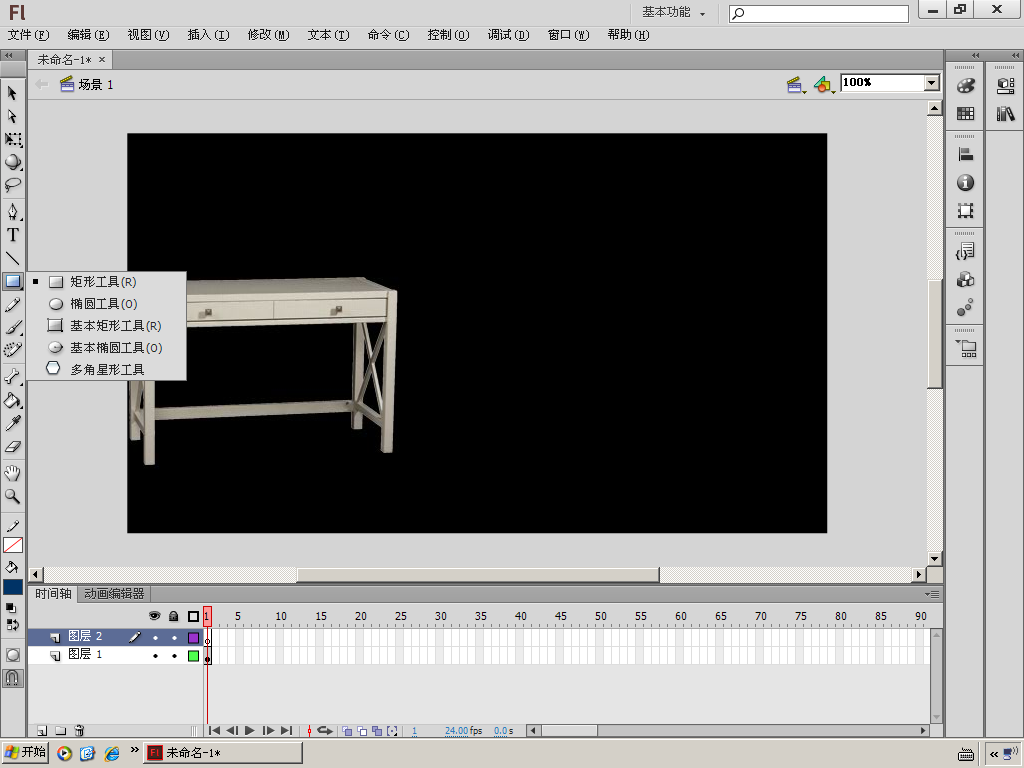Select the Zoom magnifier tool
1024x768 pixels.
[12, 496]
